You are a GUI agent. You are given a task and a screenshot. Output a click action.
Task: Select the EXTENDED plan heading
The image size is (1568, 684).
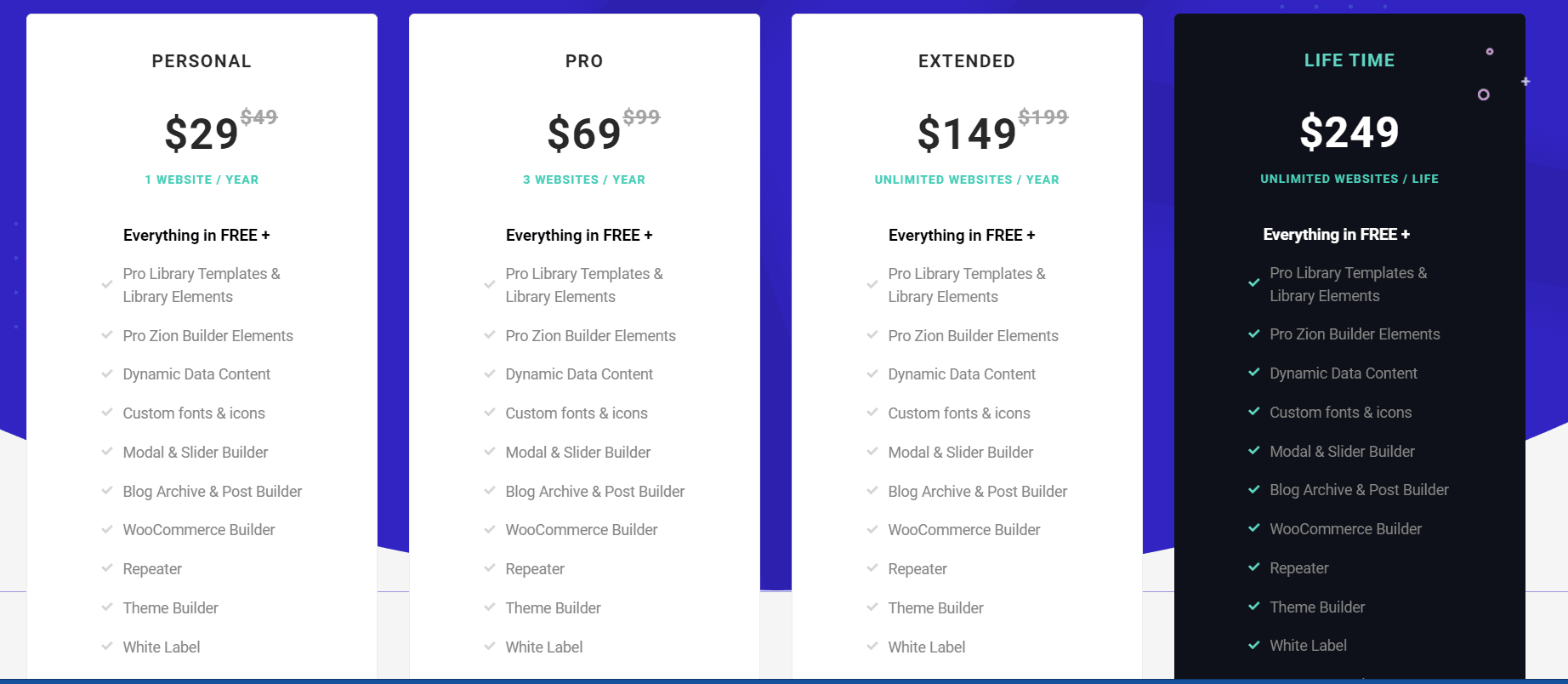(x=967, y=60)
